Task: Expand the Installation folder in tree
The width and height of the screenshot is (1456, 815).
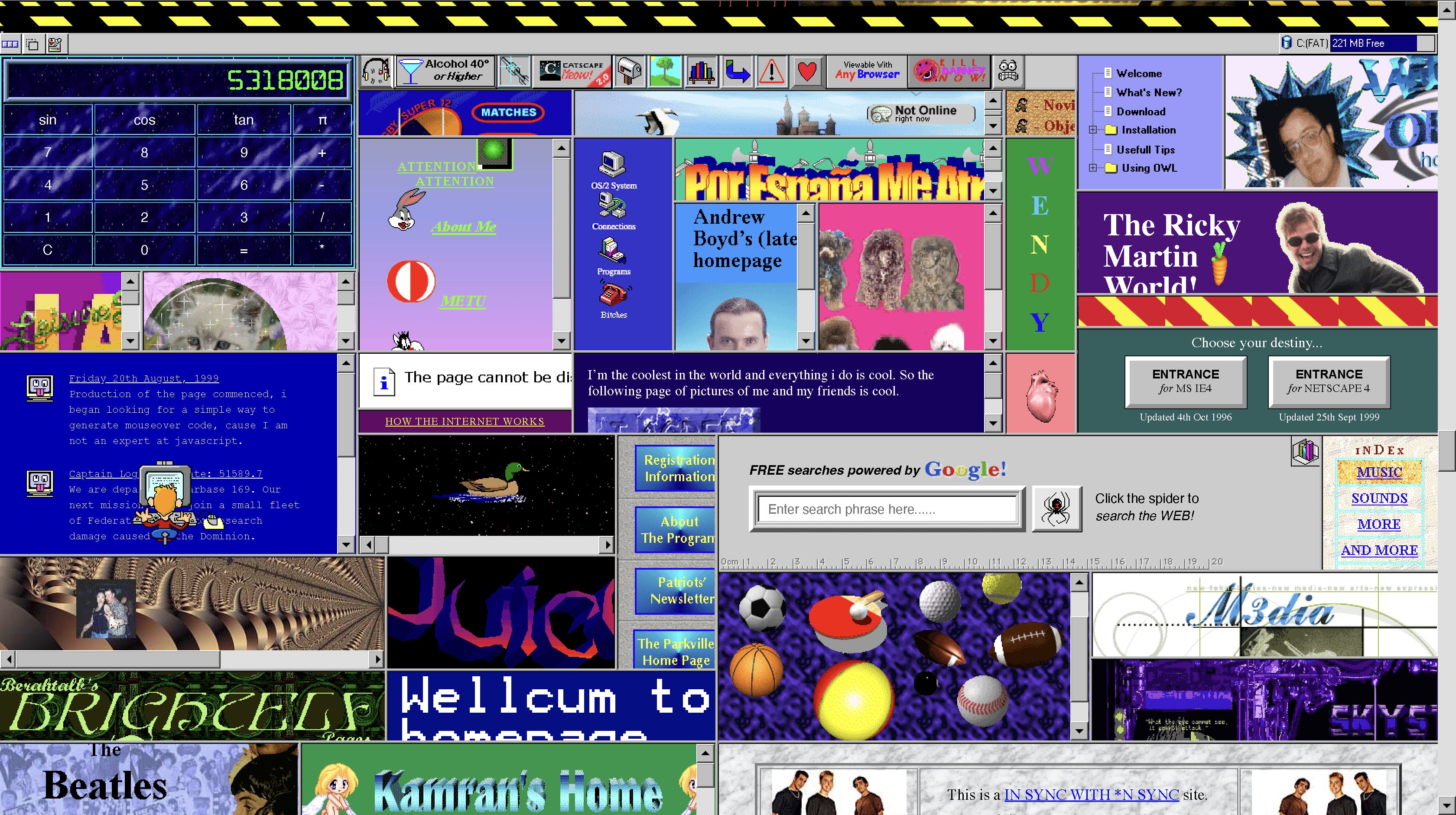Action: [x=1092, y=130]
